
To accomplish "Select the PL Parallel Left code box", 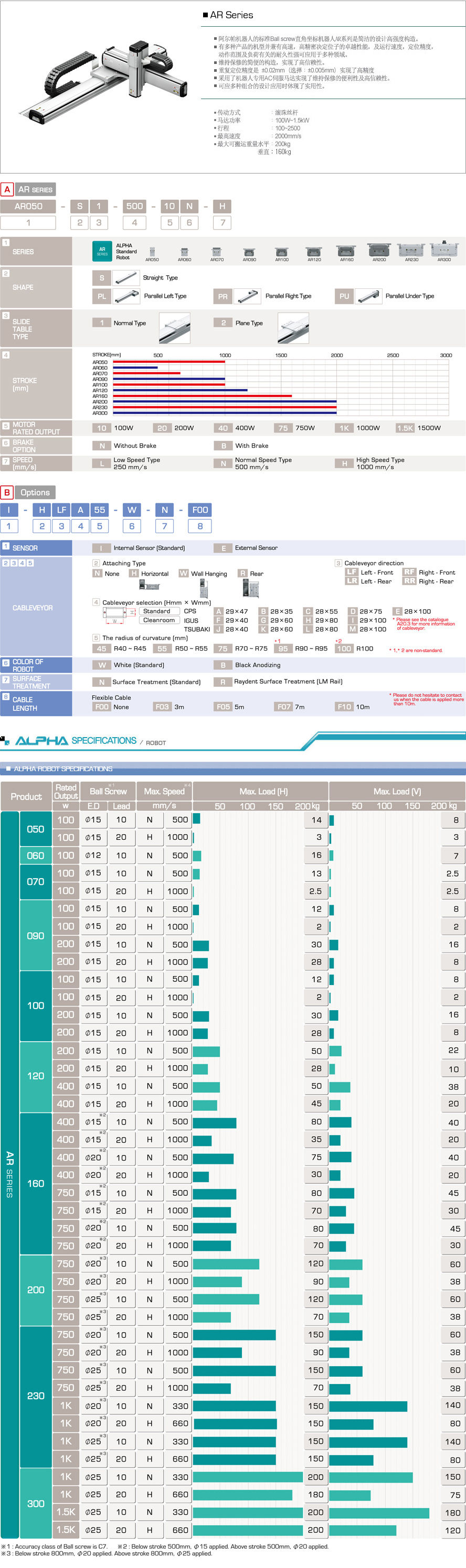I will coord(102,296).
